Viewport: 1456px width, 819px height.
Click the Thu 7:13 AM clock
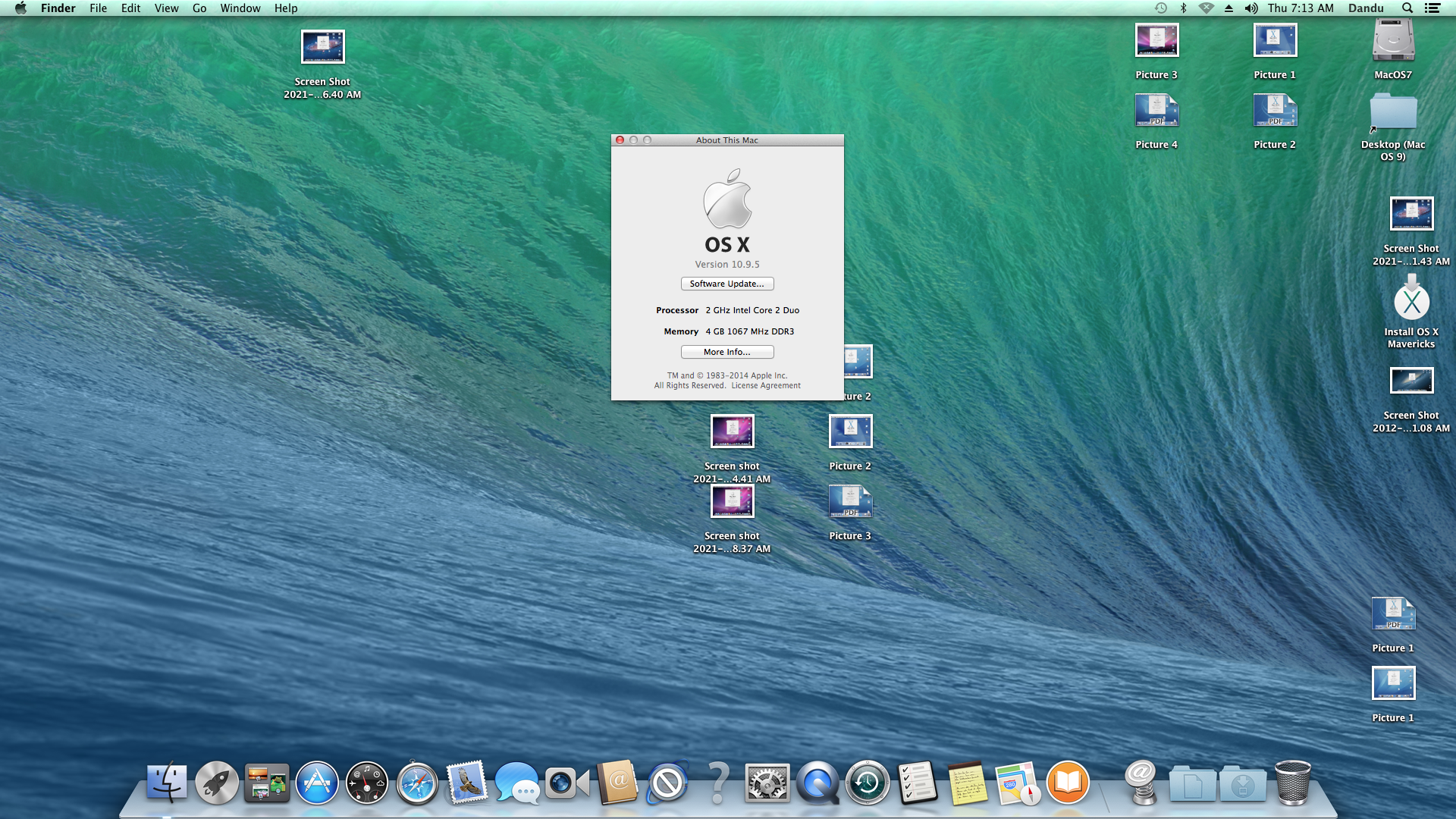click(x=1301, y=8)
